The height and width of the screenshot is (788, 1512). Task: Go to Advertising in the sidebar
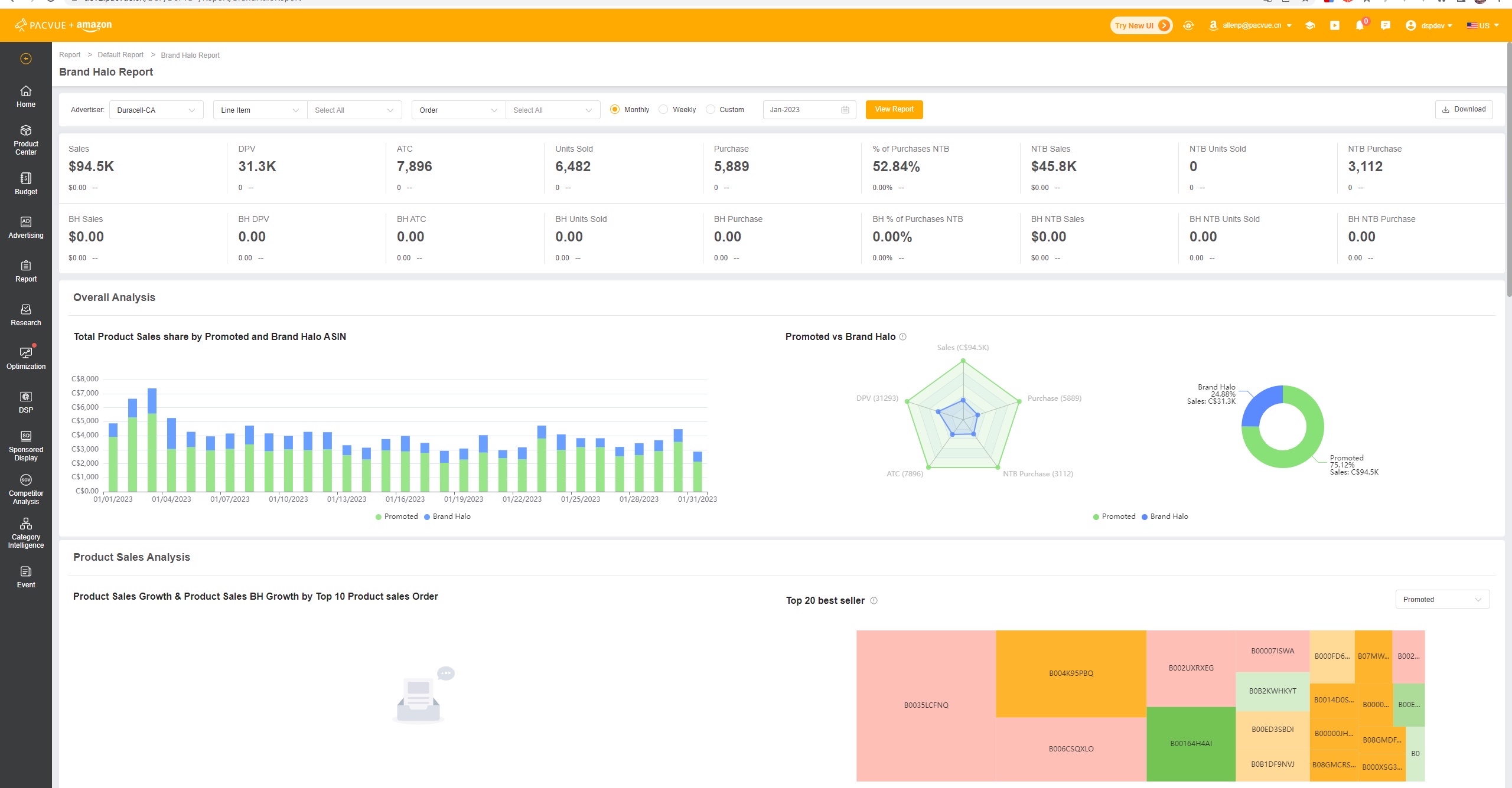tap(26, 227)
